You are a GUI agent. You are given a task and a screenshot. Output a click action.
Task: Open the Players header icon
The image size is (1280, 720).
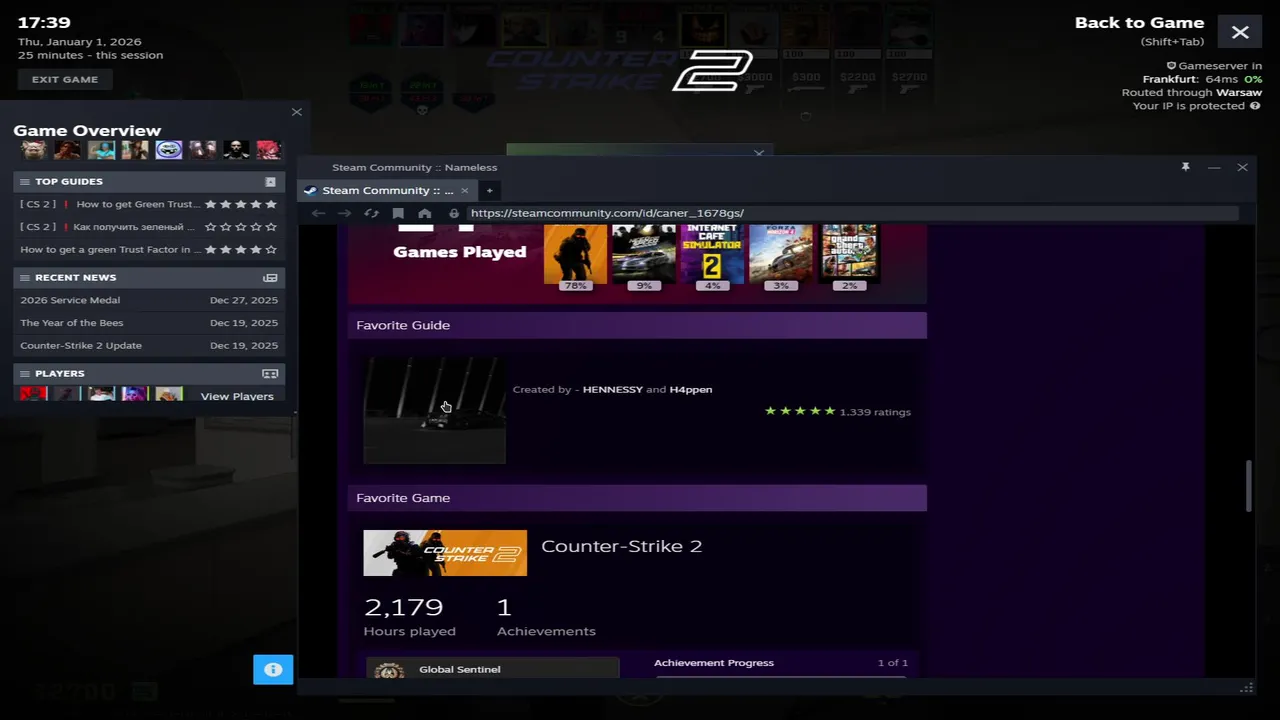[270, 373]
